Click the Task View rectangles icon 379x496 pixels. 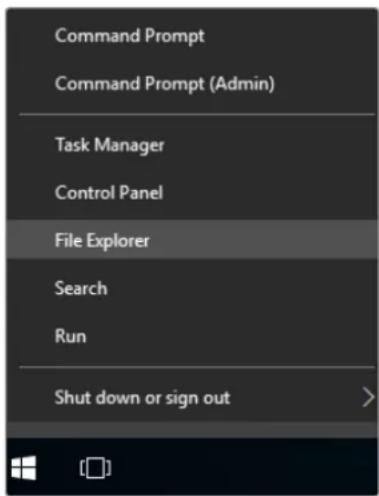click(95, 468)
